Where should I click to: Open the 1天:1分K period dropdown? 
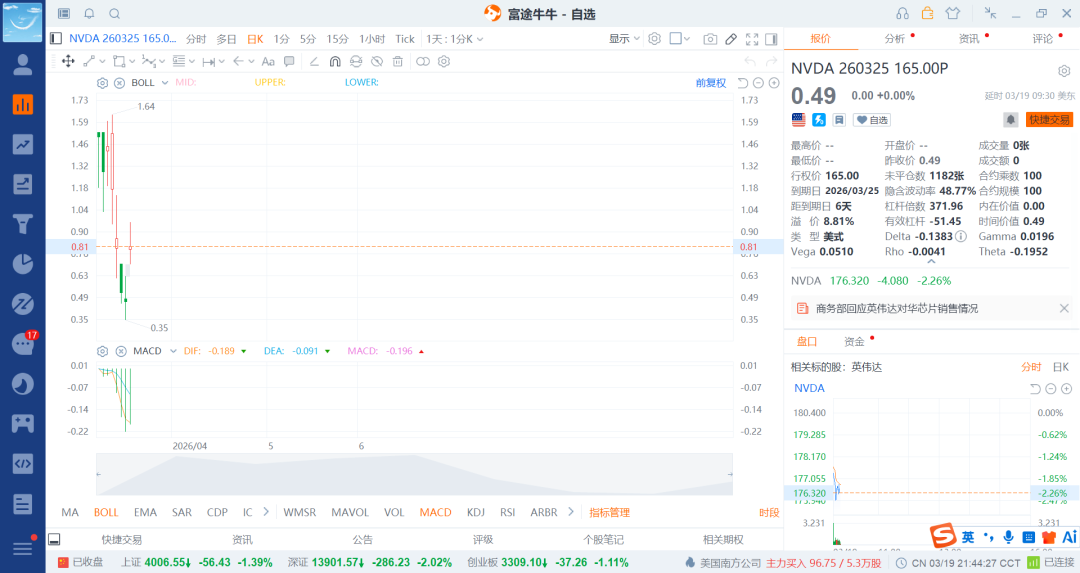pos(455,39)
